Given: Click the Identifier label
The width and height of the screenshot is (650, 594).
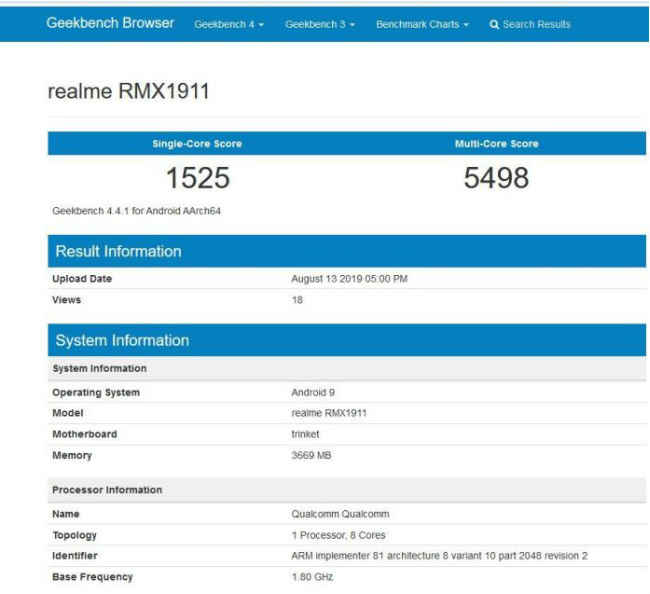Looking at the screenshot, I should click(x=75, y=555).
